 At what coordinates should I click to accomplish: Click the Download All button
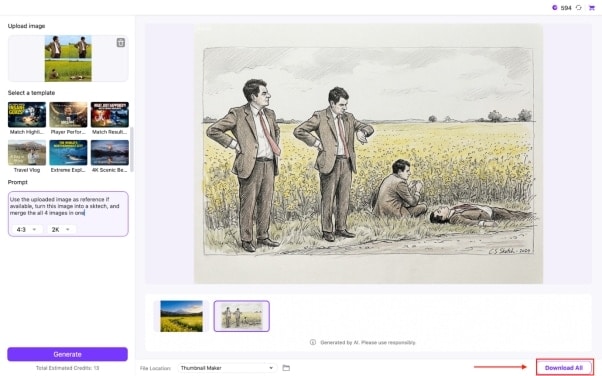[564, 368]
